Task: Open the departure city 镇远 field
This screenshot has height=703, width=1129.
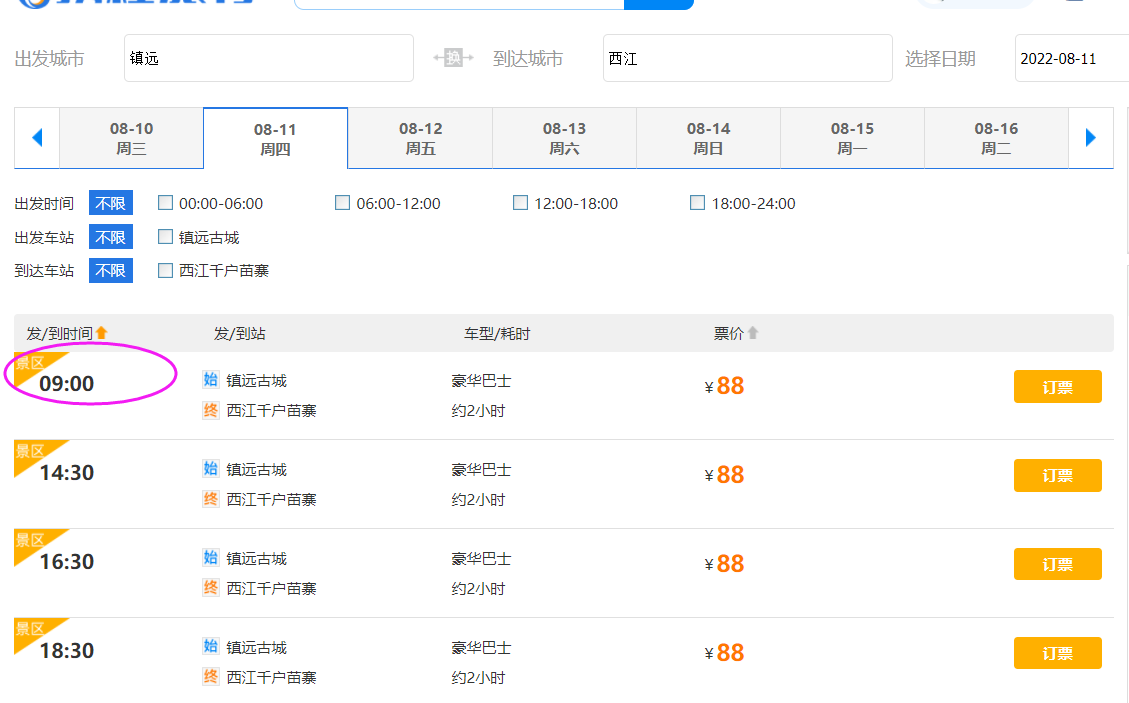Action: coord(268,59)
